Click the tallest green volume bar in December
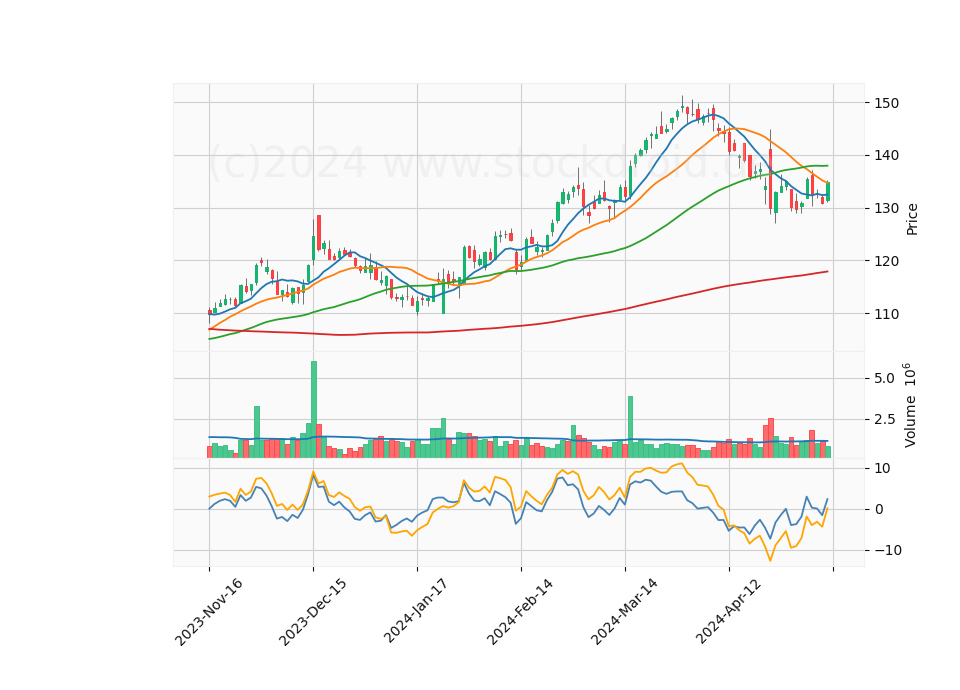The width and height of the screenshot is (960, 690). (313, 409)
